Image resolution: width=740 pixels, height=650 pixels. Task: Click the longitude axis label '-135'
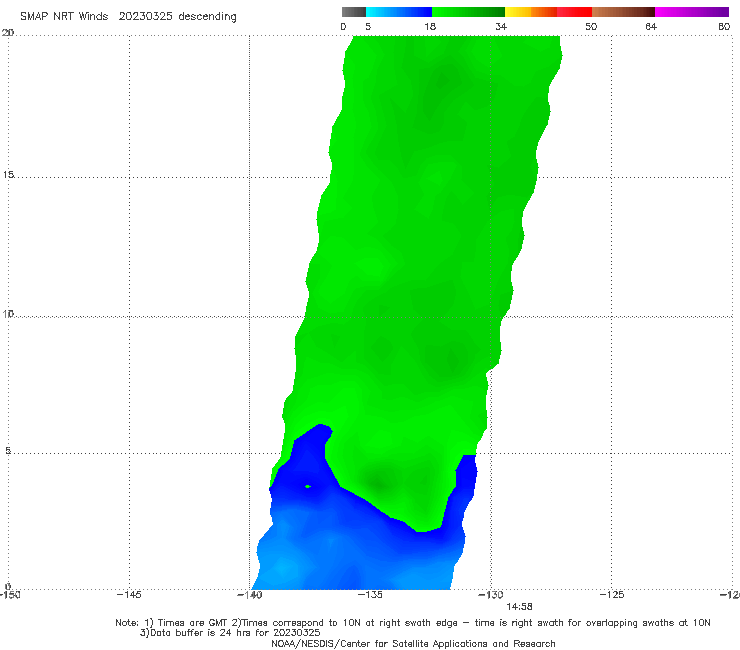(x=370, y=594)
